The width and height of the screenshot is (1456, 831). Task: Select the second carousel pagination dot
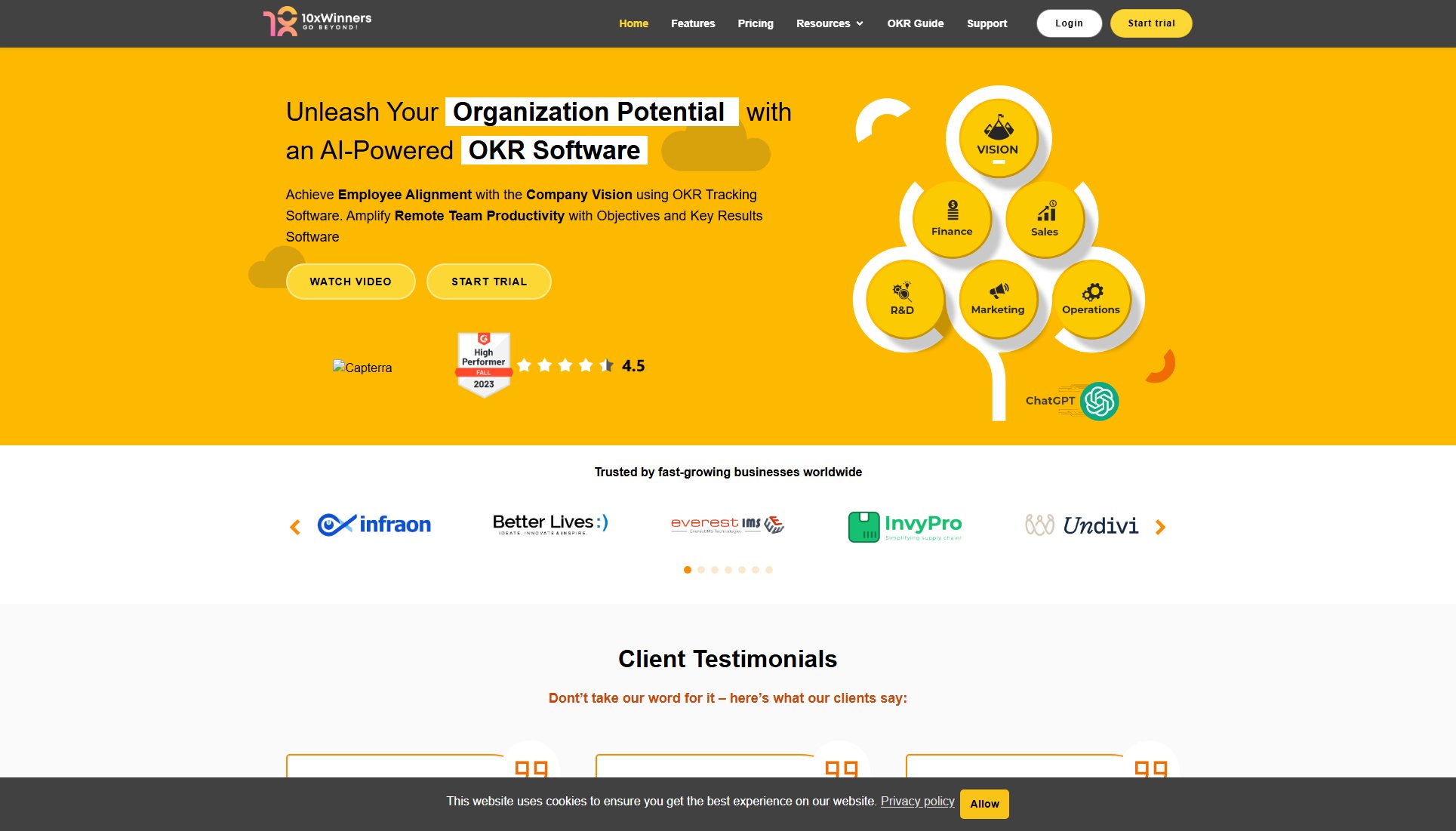pos(700,570)
